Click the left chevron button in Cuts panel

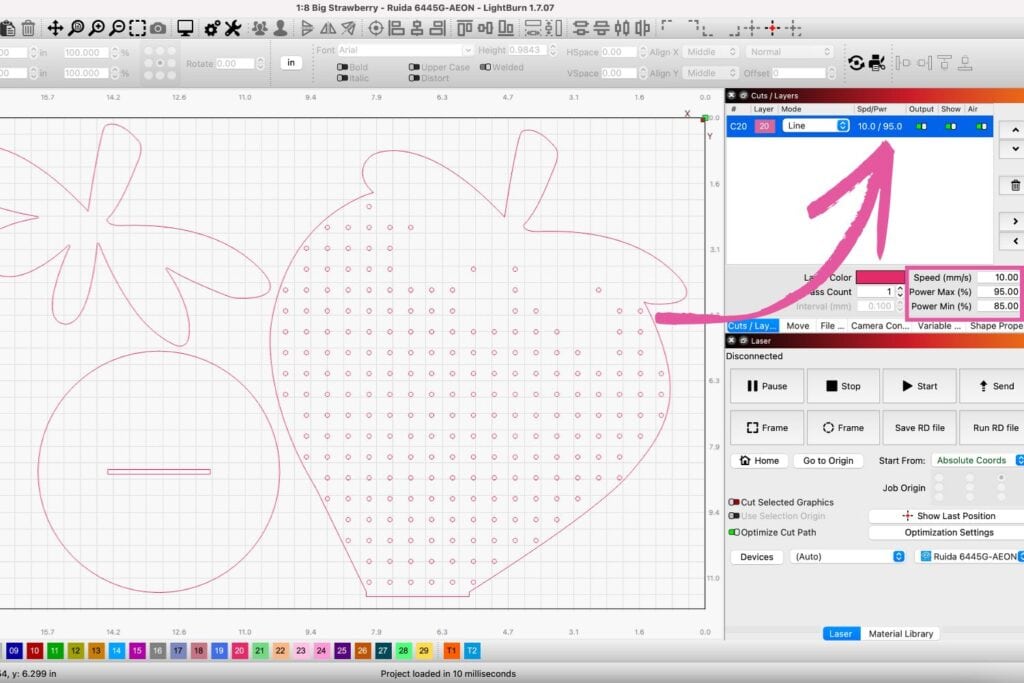click(x=1015, y=241)
